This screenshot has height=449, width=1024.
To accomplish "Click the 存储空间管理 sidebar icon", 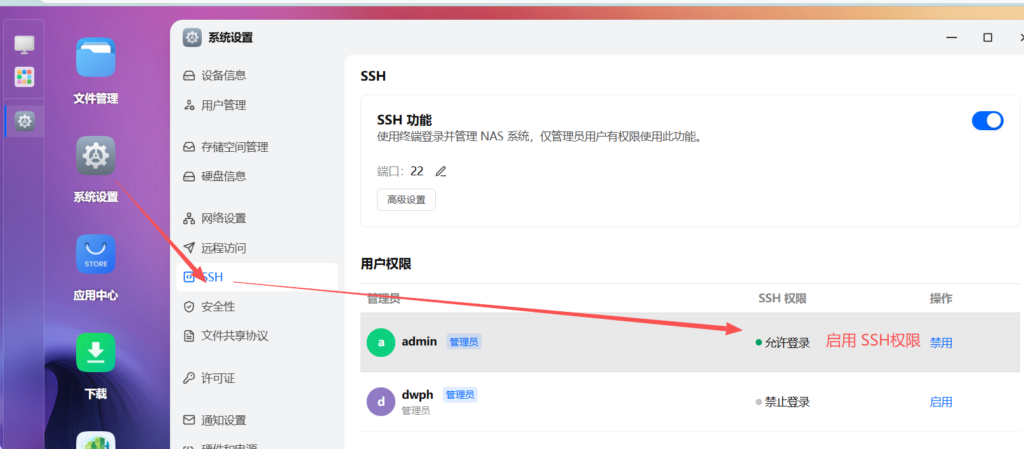I will pyautogui.click(x=189, y=147).
